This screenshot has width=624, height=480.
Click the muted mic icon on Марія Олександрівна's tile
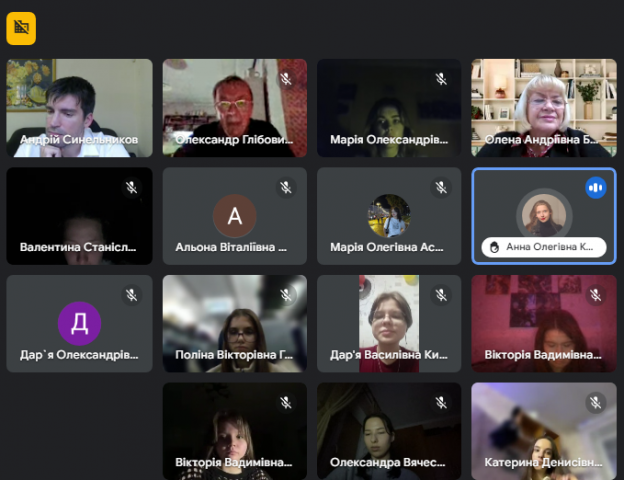(440, 79)
